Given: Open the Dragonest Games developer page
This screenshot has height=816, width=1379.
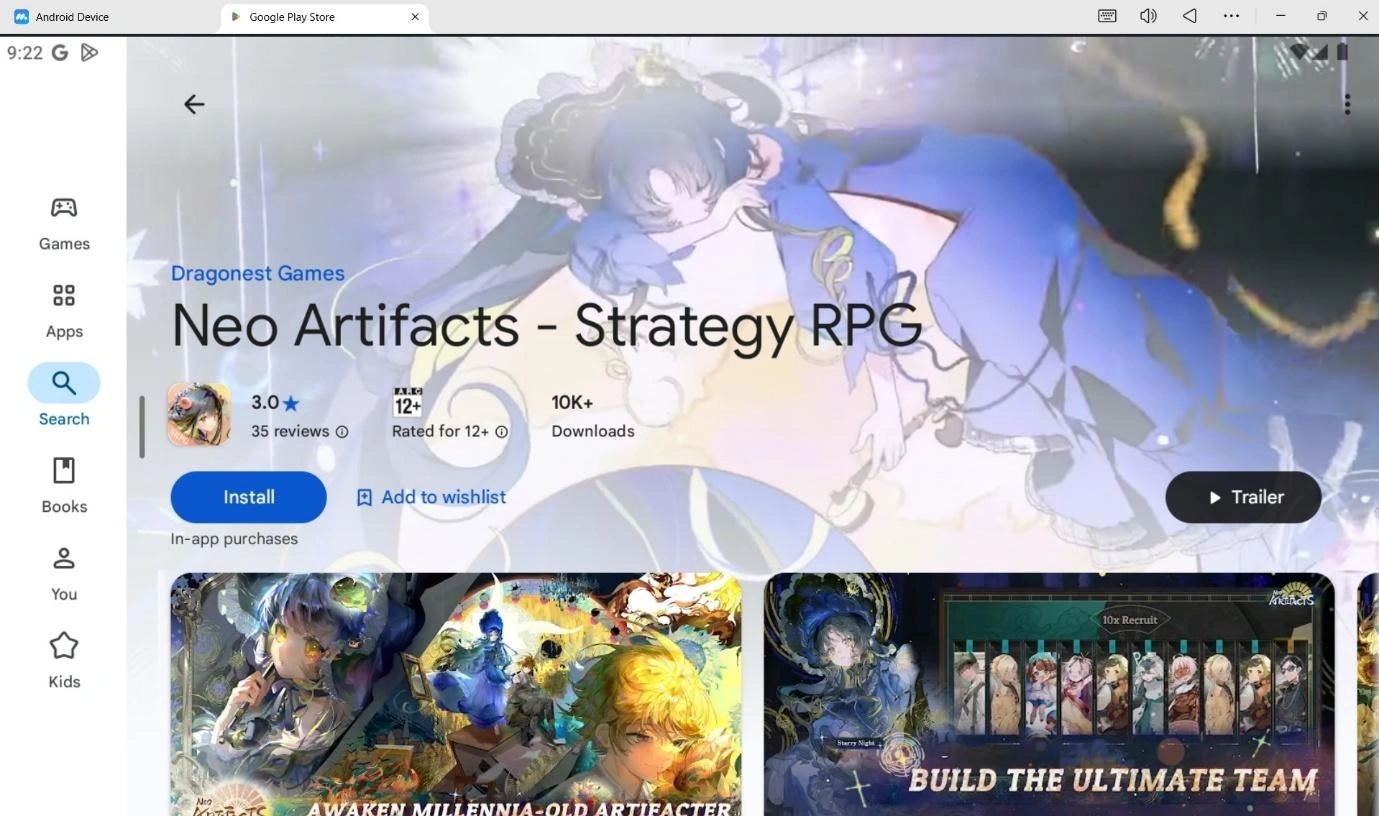Looking at the screenshot, I should click(x=257, y=272).
